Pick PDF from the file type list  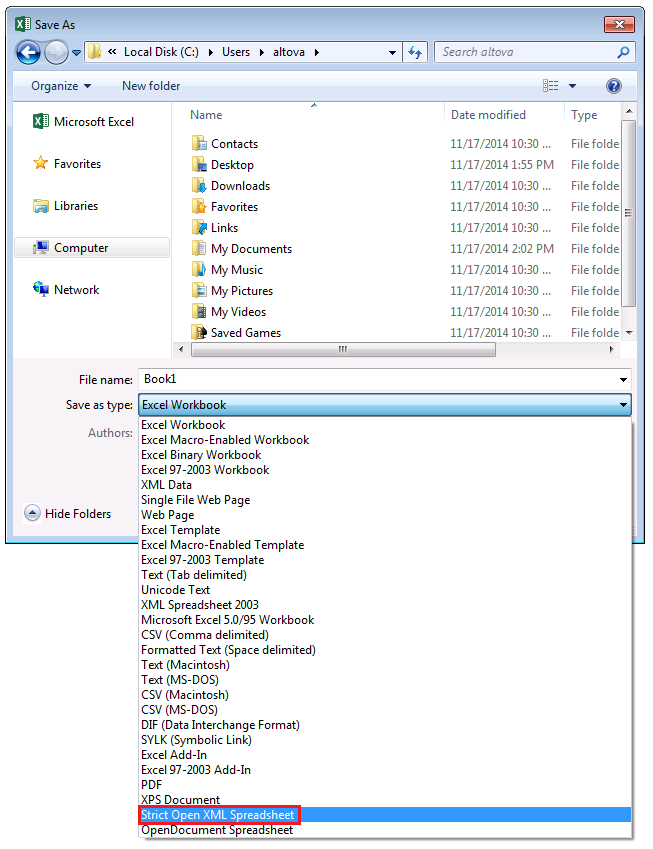point(152,785)
